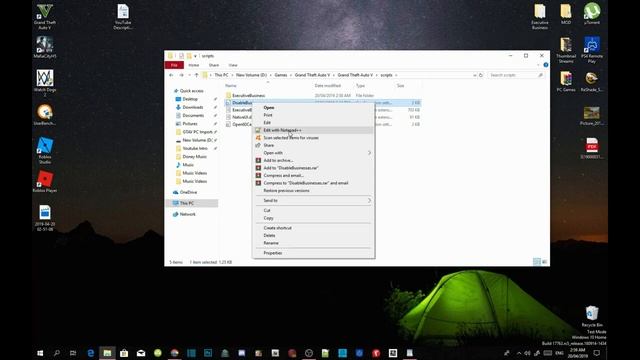640x360 pixels.
Task: Choose Compress and email... option
Action: [x=313, y=176]
